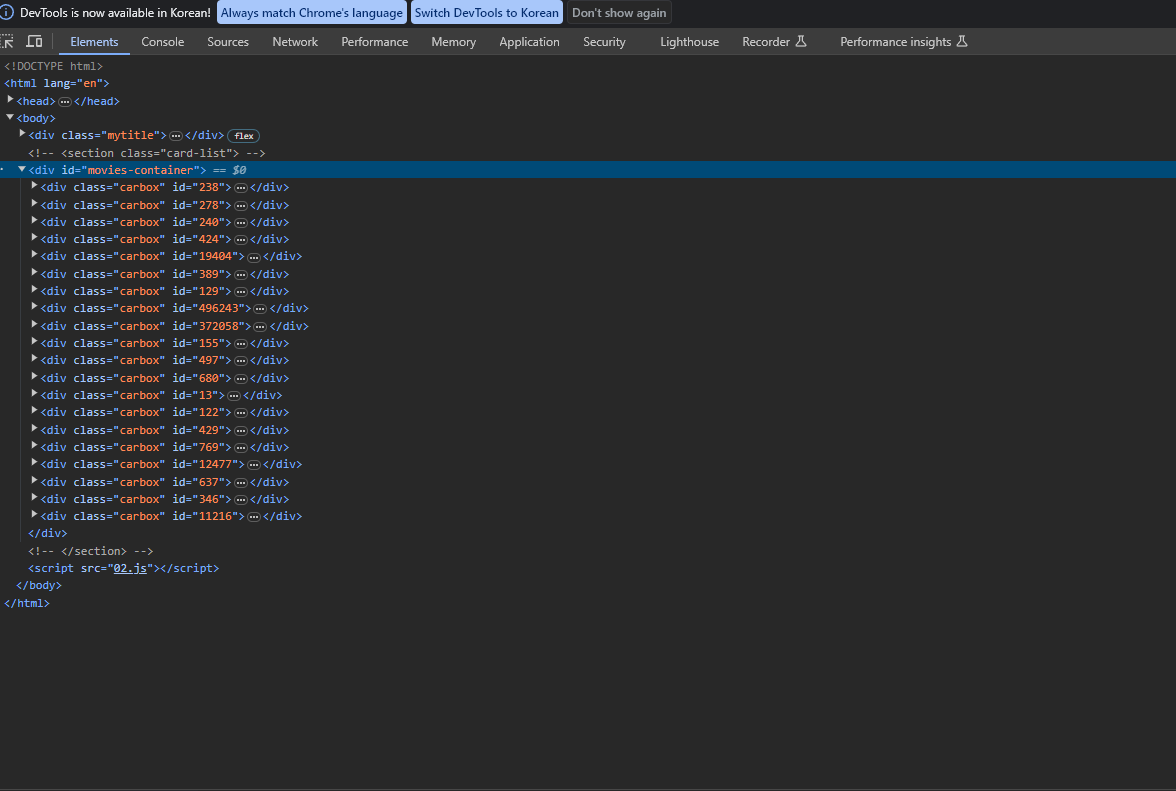Switch to the Security tab
The image size is (1176, 791).
(604, 42)
